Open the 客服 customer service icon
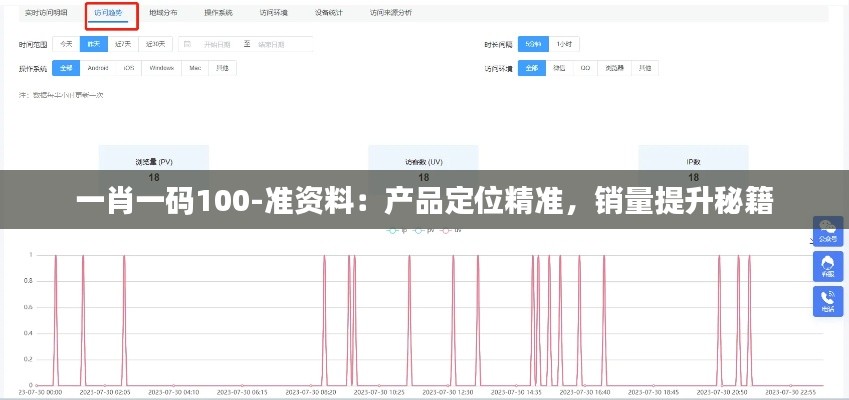 pos(828,265)
